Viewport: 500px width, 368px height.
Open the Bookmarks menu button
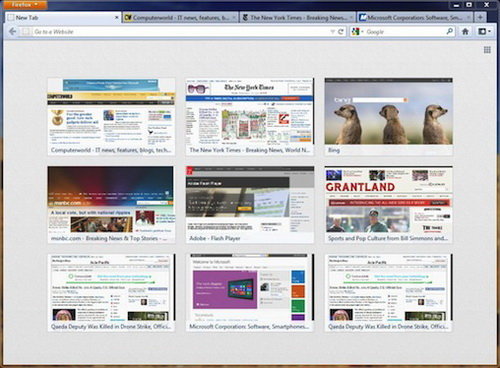tap(484, 32)
